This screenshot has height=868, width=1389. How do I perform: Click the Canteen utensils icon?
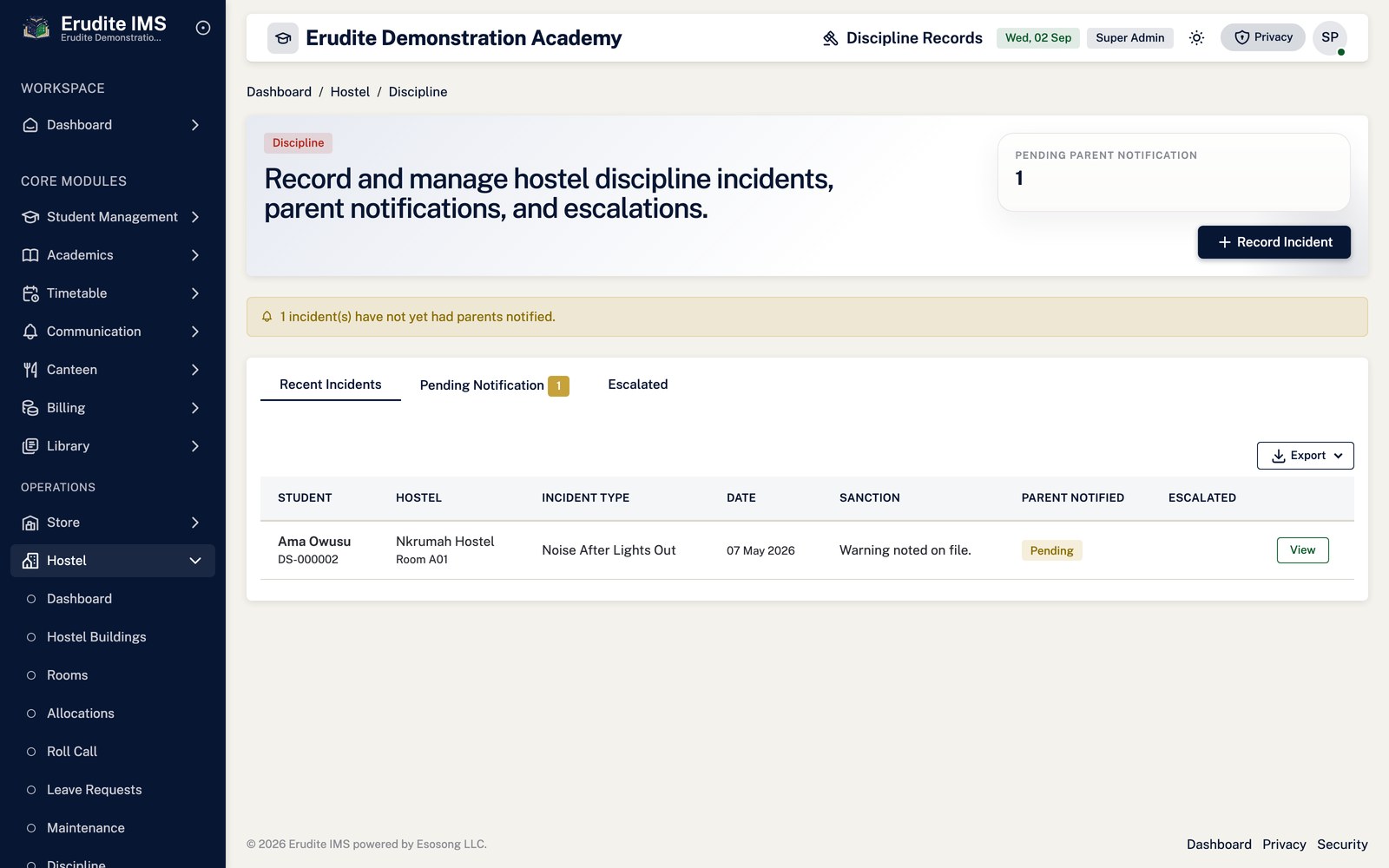coord(30,370)
